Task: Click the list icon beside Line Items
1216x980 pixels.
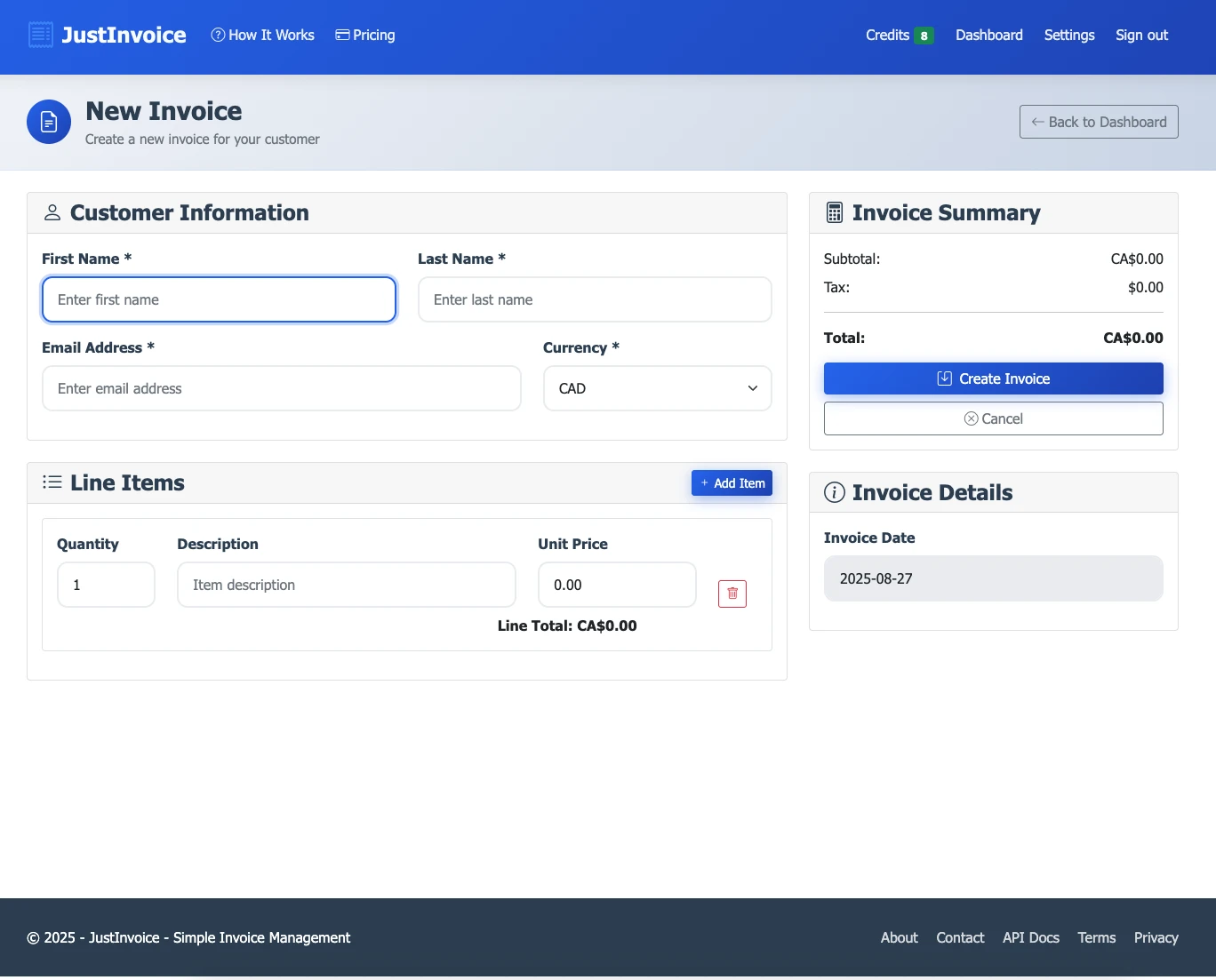Action: coord(52,482)
